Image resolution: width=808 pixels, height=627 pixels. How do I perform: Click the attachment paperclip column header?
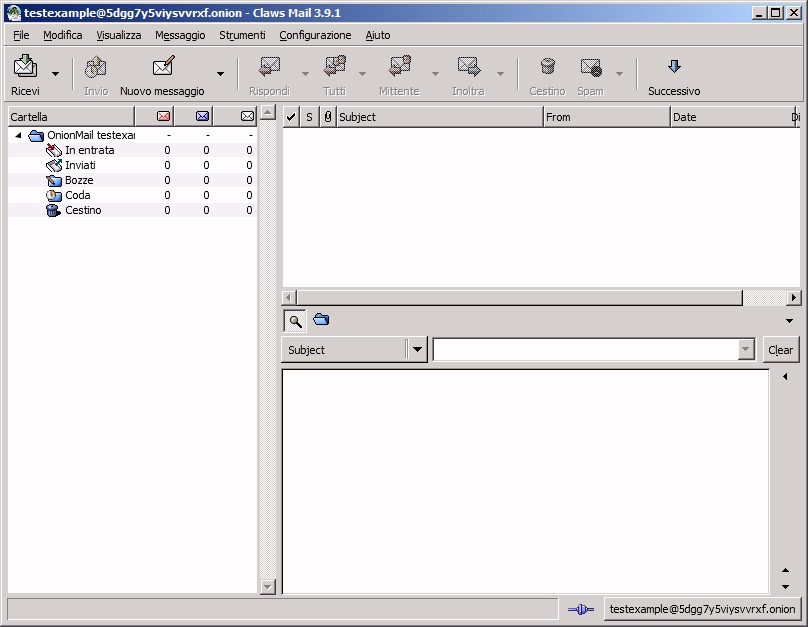[327, 117]
